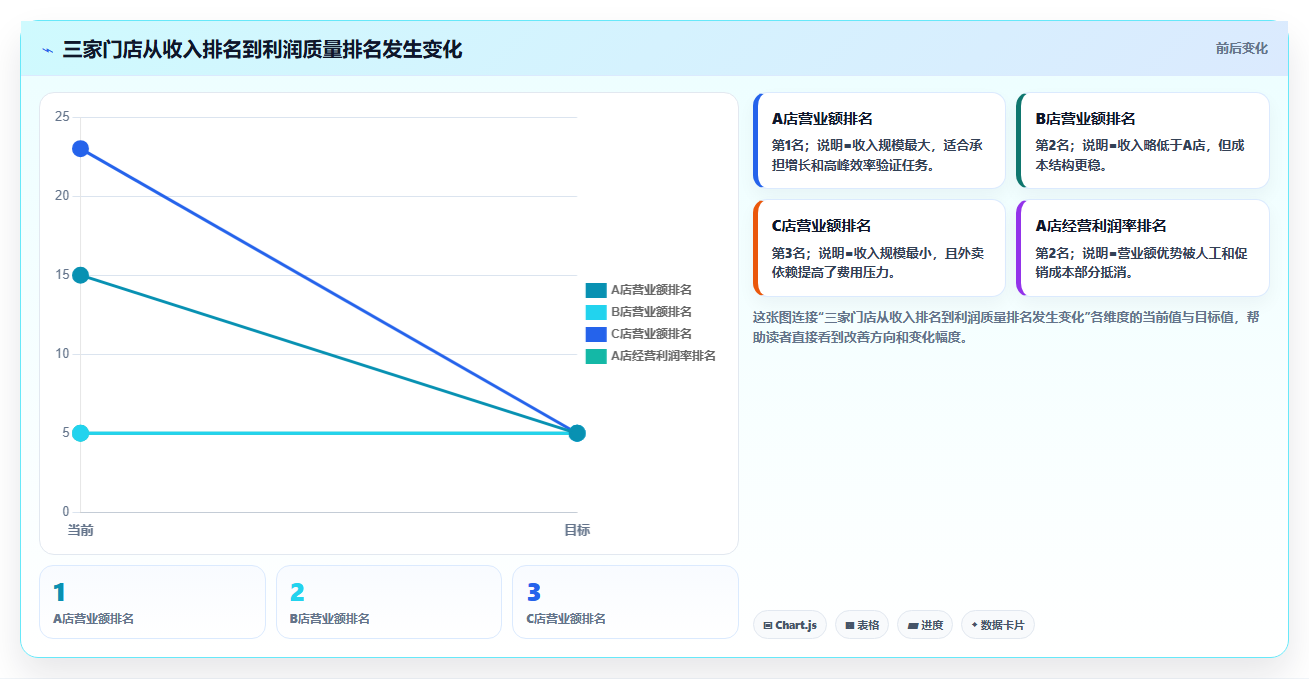The width and height of the screenshot is (1309, 679).
Task: Click the y-axis value 10
Action: [x=62, y=354]
